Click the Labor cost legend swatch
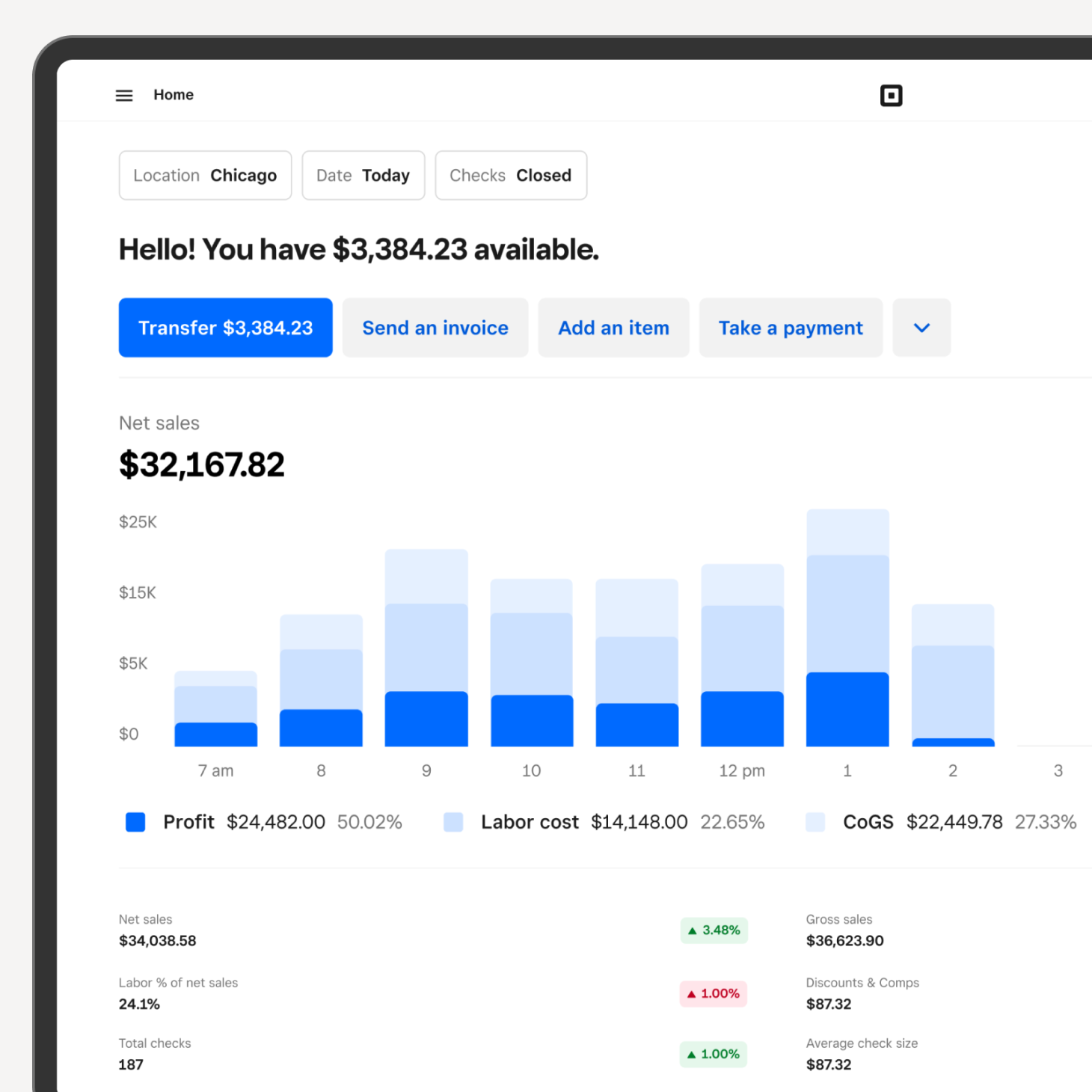1092x1092 pixels. (x=453, y=822)
